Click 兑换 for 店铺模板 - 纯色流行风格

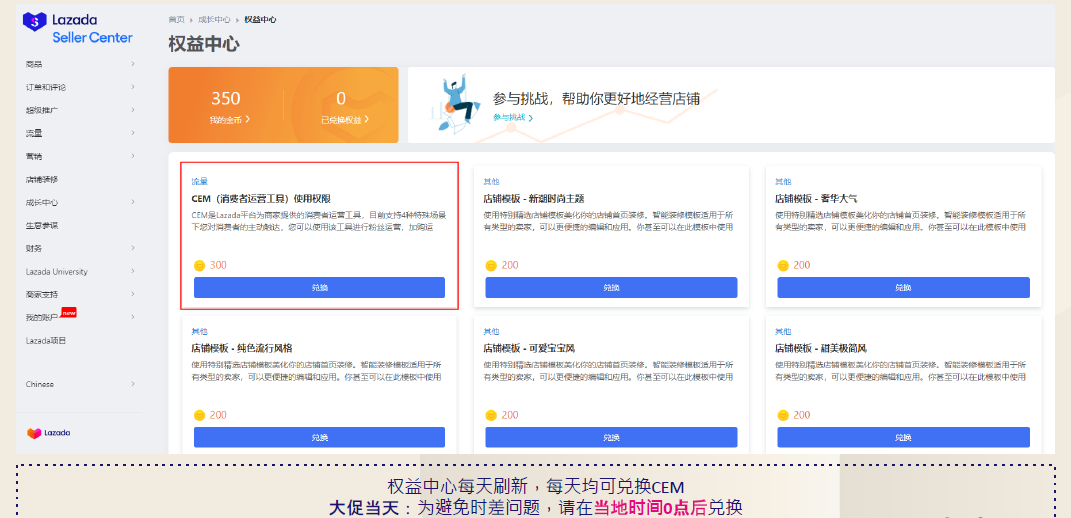320,437
